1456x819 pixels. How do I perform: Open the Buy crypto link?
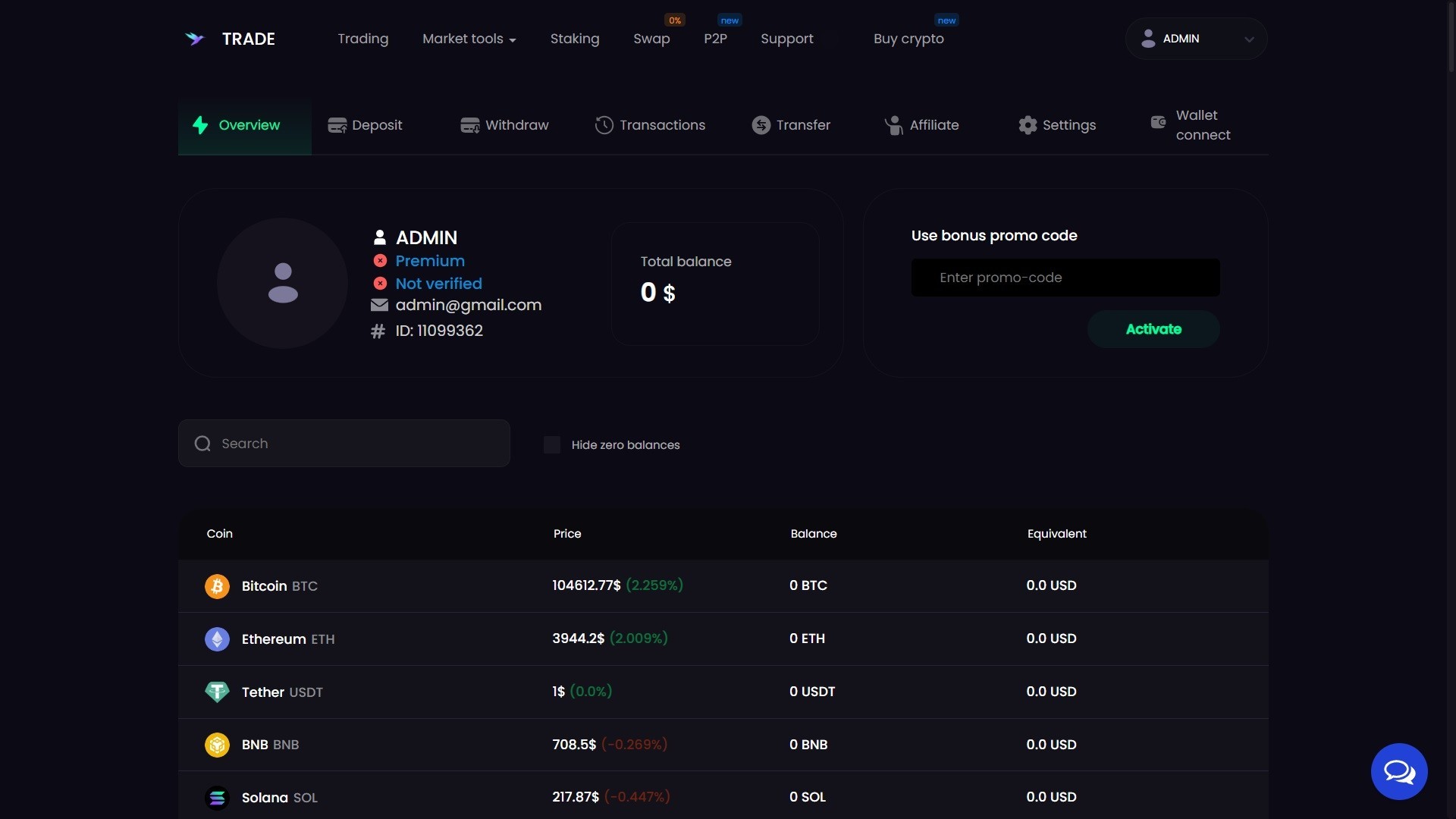coord(908,39)
